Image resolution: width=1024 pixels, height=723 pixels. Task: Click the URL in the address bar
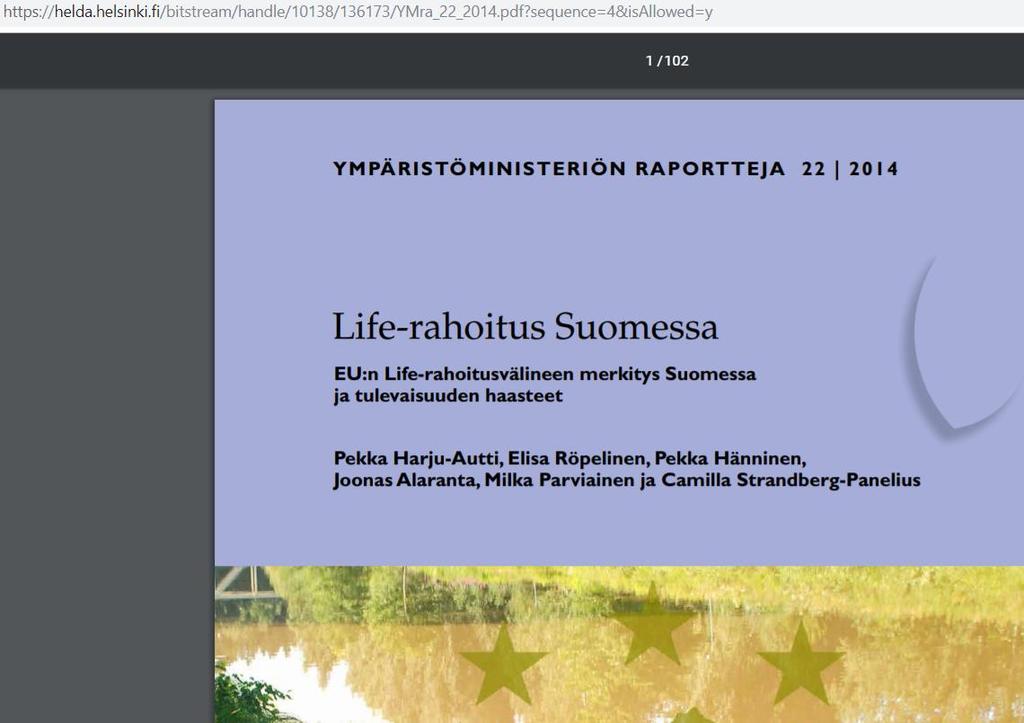click(x=358, y=12)
